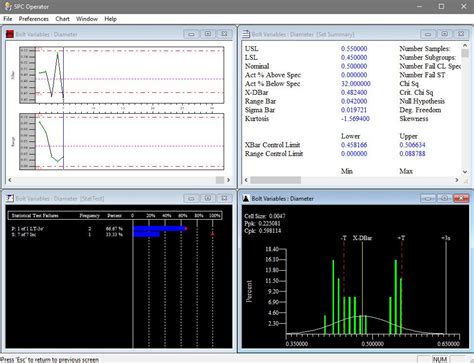This screenshot has width=474, height=363.
Task: Open the Chart menu
Action: [x=62, y=19]
